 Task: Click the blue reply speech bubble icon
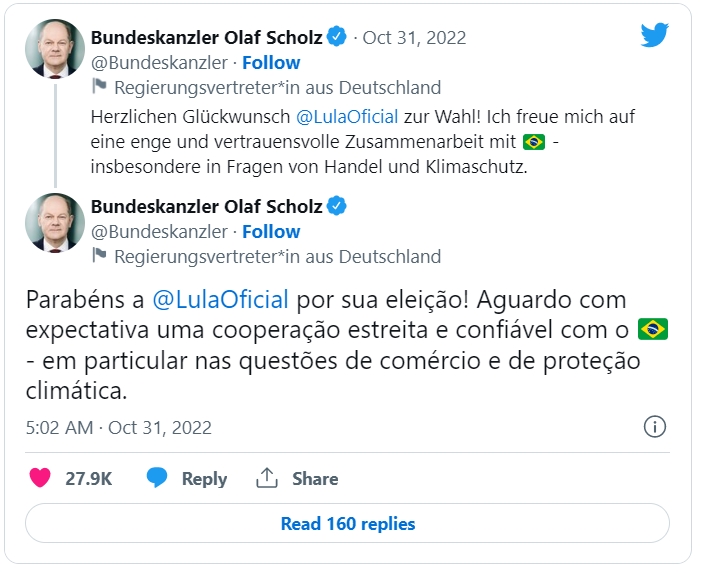click(x=157, y=479)
